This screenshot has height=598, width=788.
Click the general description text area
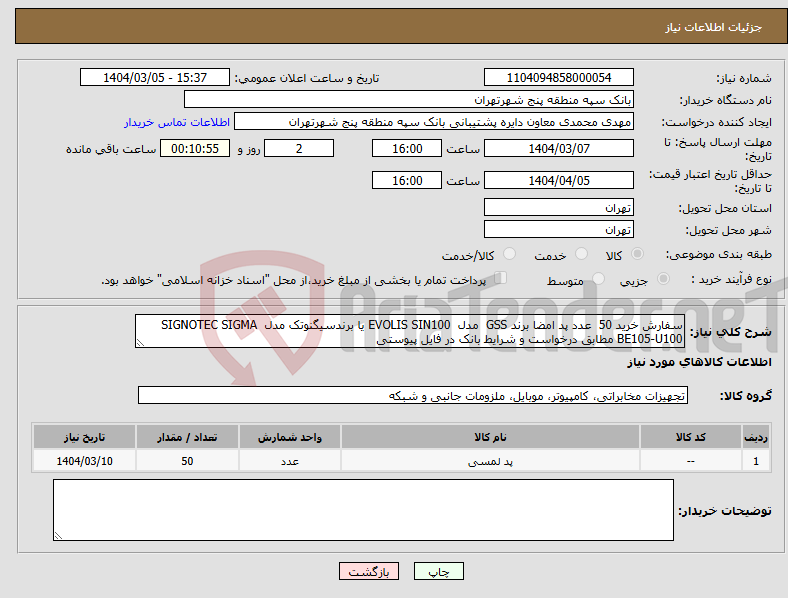pos(410,331)
